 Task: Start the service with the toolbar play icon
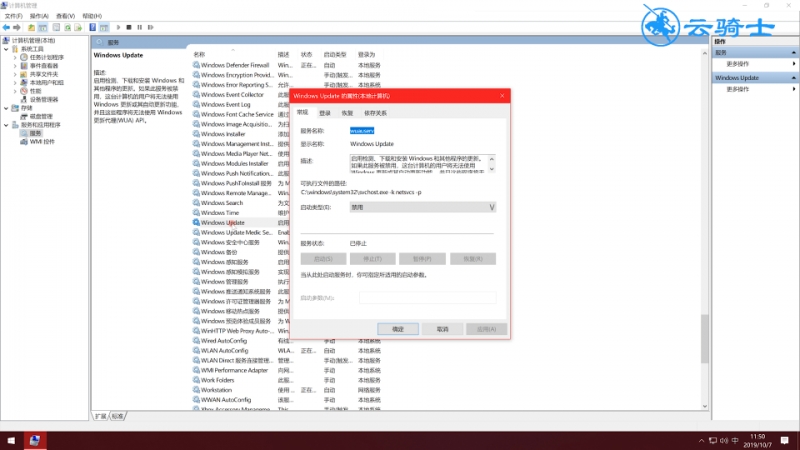tap(118, 28)
